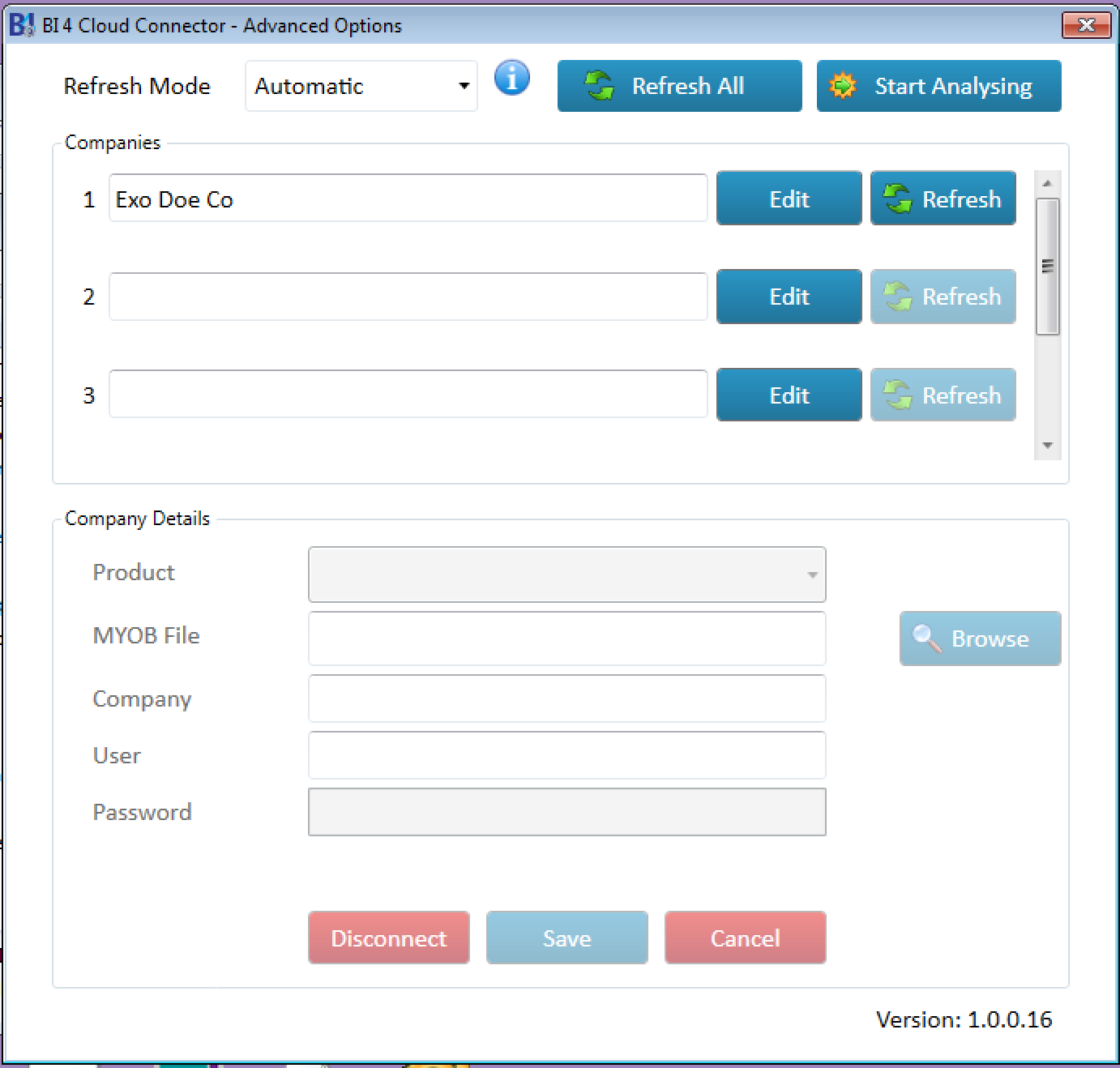Click the company 3 name field
This screenshot has width=1120, height=1068.
click(408, 395)
